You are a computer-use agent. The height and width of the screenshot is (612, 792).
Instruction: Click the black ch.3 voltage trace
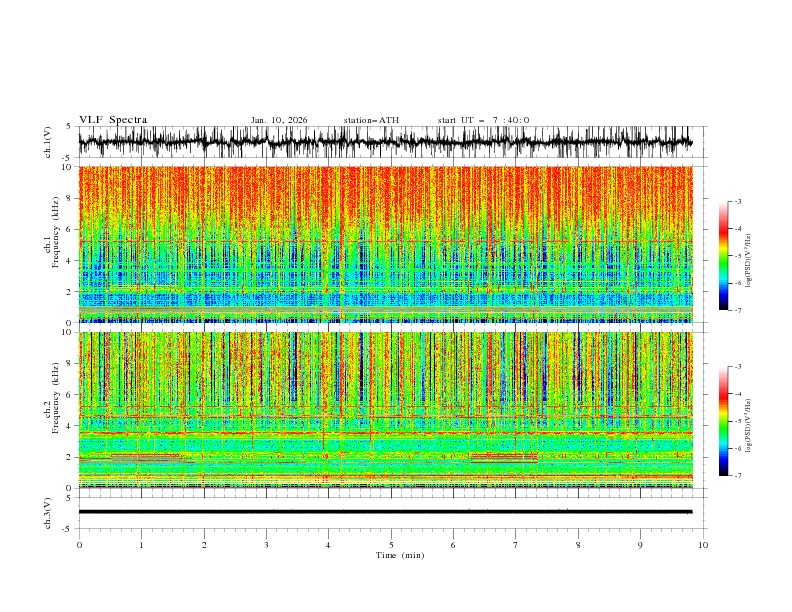pyautogui.click(x=385, y=512)
